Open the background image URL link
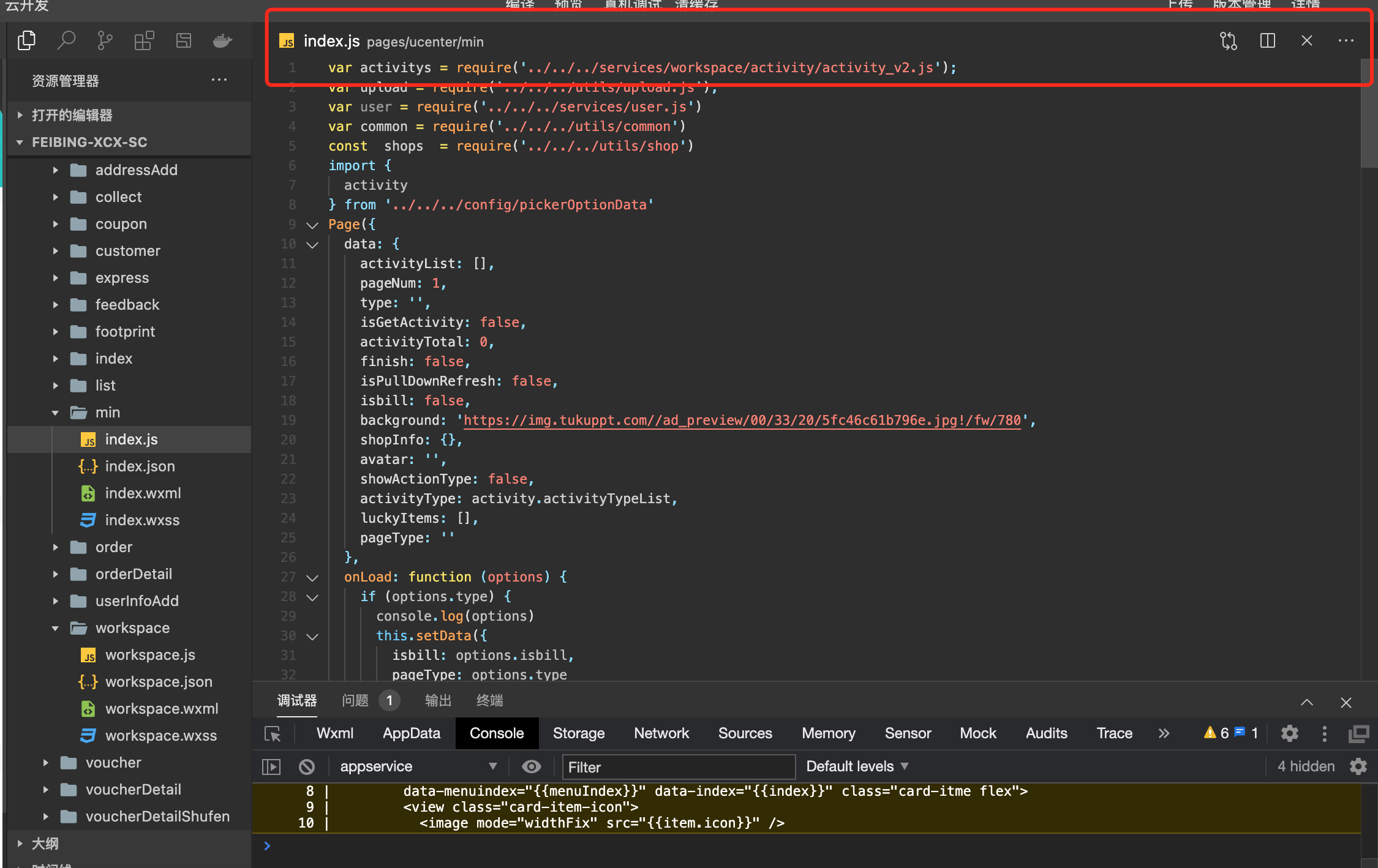This screenshot has width=1378, height=868. [x=742, y=420]
